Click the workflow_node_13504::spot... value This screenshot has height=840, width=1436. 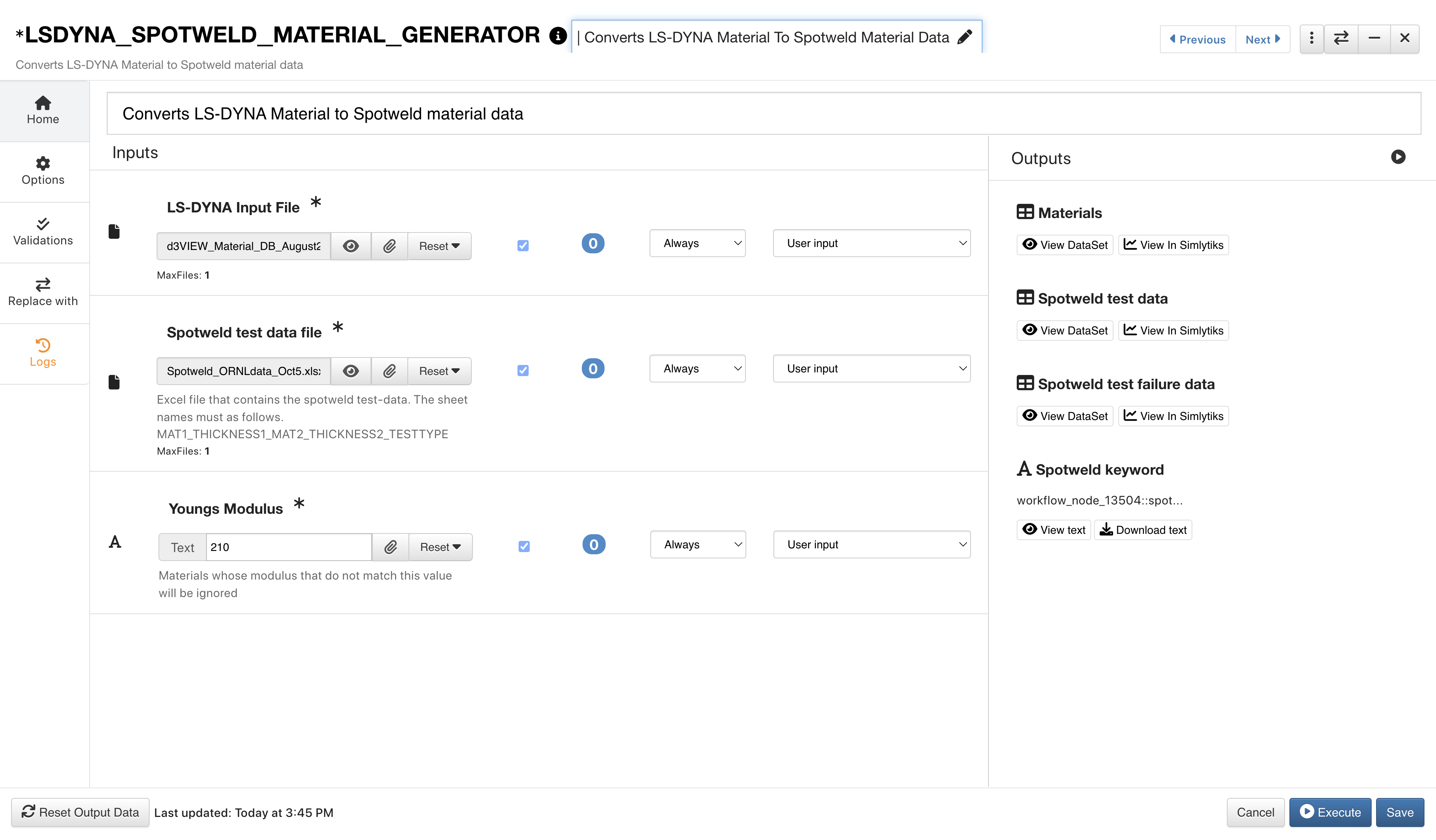1099,500
